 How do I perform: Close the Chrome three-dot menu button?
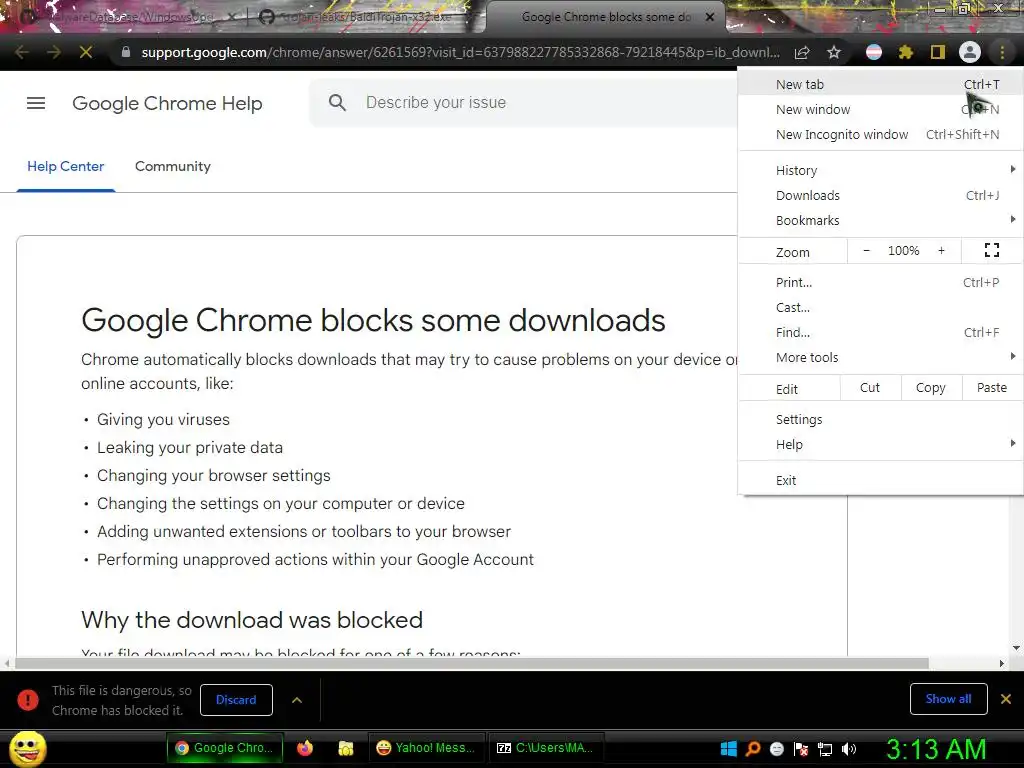tap(1002, 52)
